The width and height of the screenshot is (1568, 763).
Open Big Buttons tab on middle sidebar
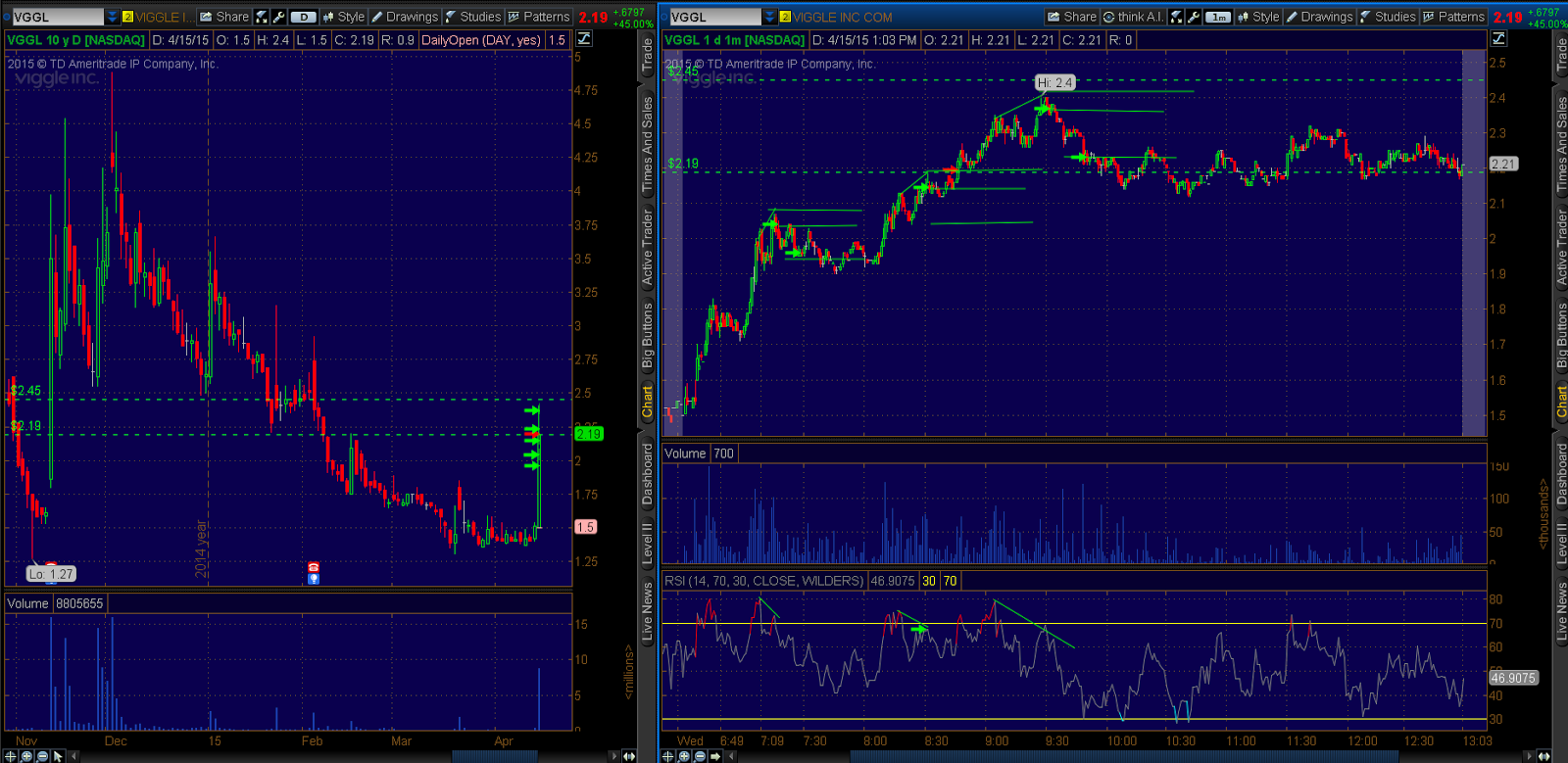(x=647, y=336)
